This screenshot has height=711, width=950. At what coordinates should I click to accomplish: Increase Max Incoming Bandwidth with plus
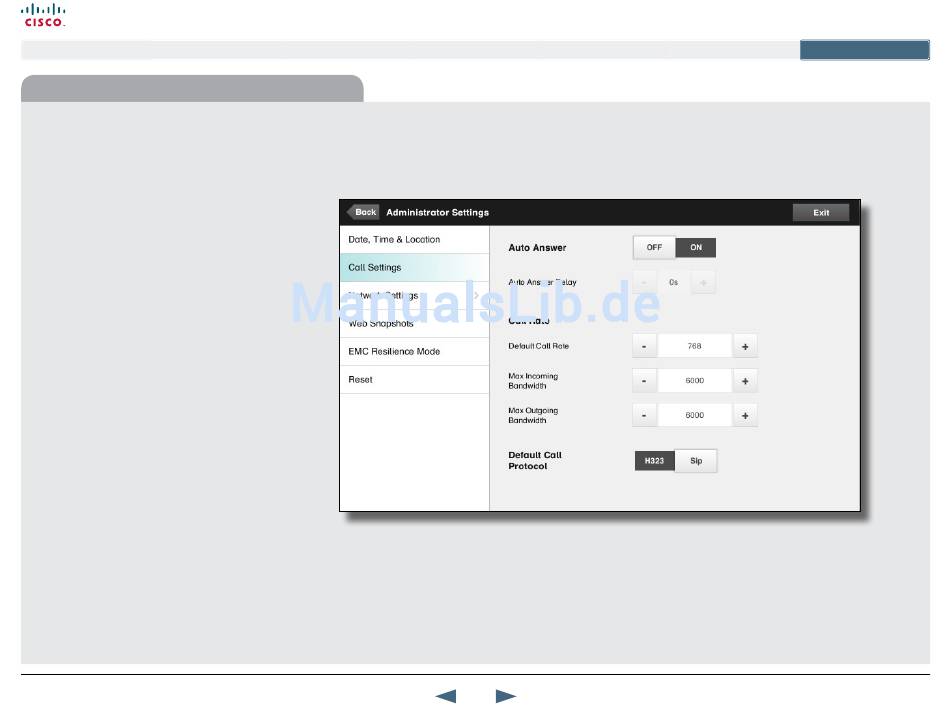point(745,381)
